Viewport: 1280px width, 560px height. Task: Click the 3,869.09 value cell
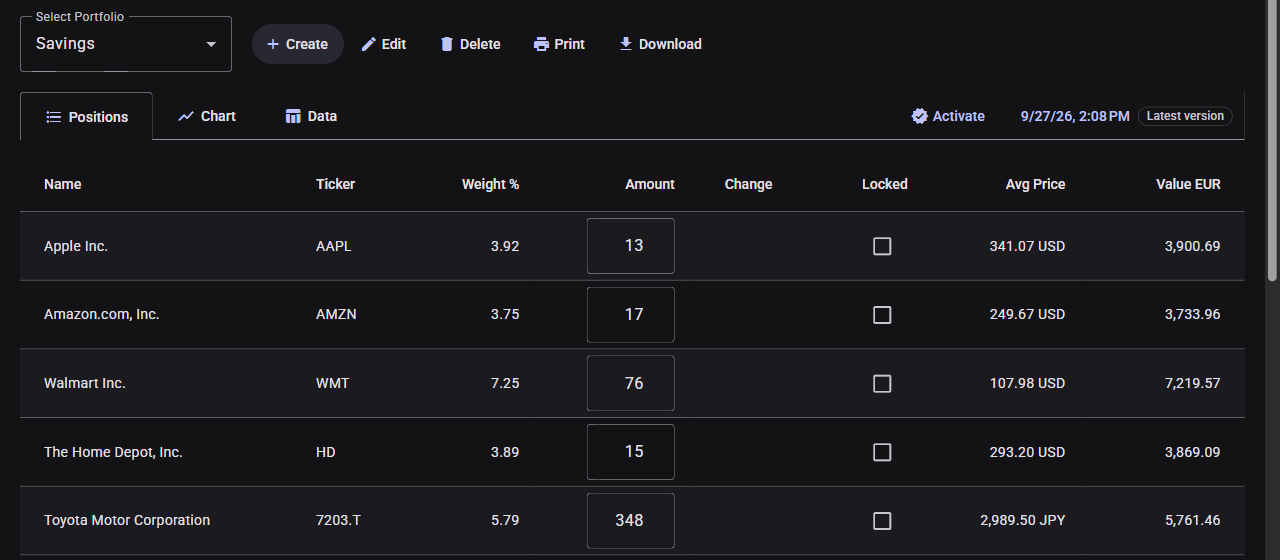pyautogui.click(x=1192, y=452)
